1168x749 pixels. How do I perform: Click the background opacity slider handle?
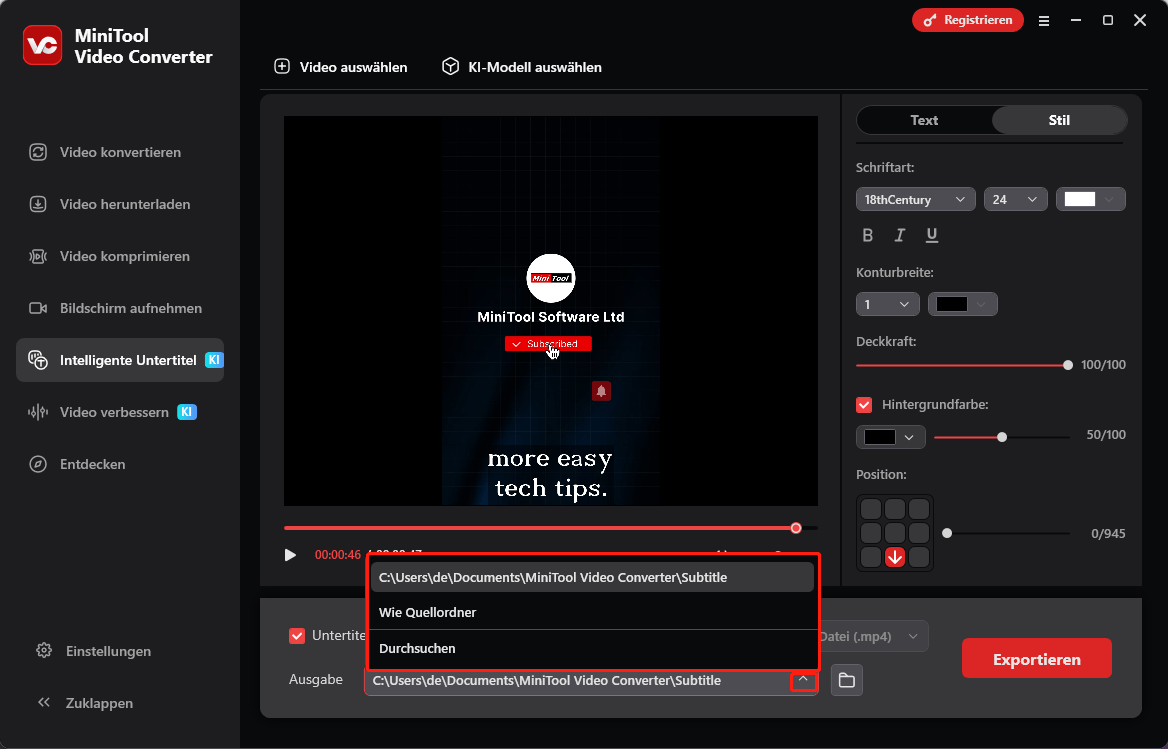(x=1003, y=437)
